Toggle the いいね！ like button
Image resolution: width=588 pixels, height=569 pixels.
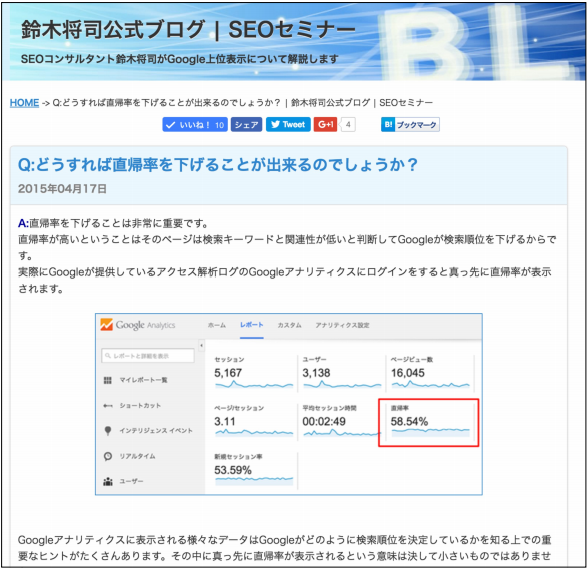pyautogui.click(x=194, y=125)
